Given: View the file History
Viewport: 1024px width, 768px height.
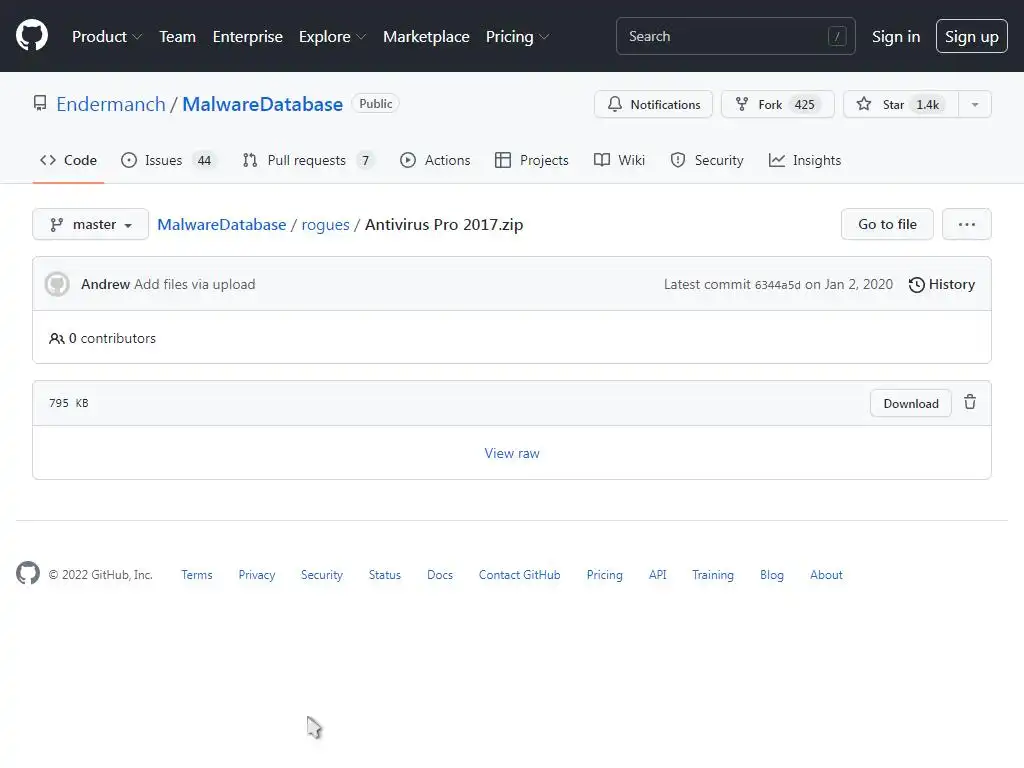Looking at the screenshot, I should coord(942,284).
